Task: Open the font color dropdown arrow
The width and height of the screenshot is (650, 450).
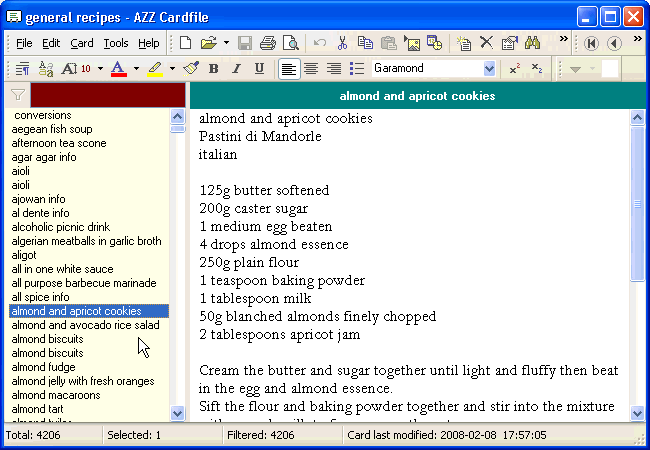Action: pyautogui.click(x=136, y=68)
